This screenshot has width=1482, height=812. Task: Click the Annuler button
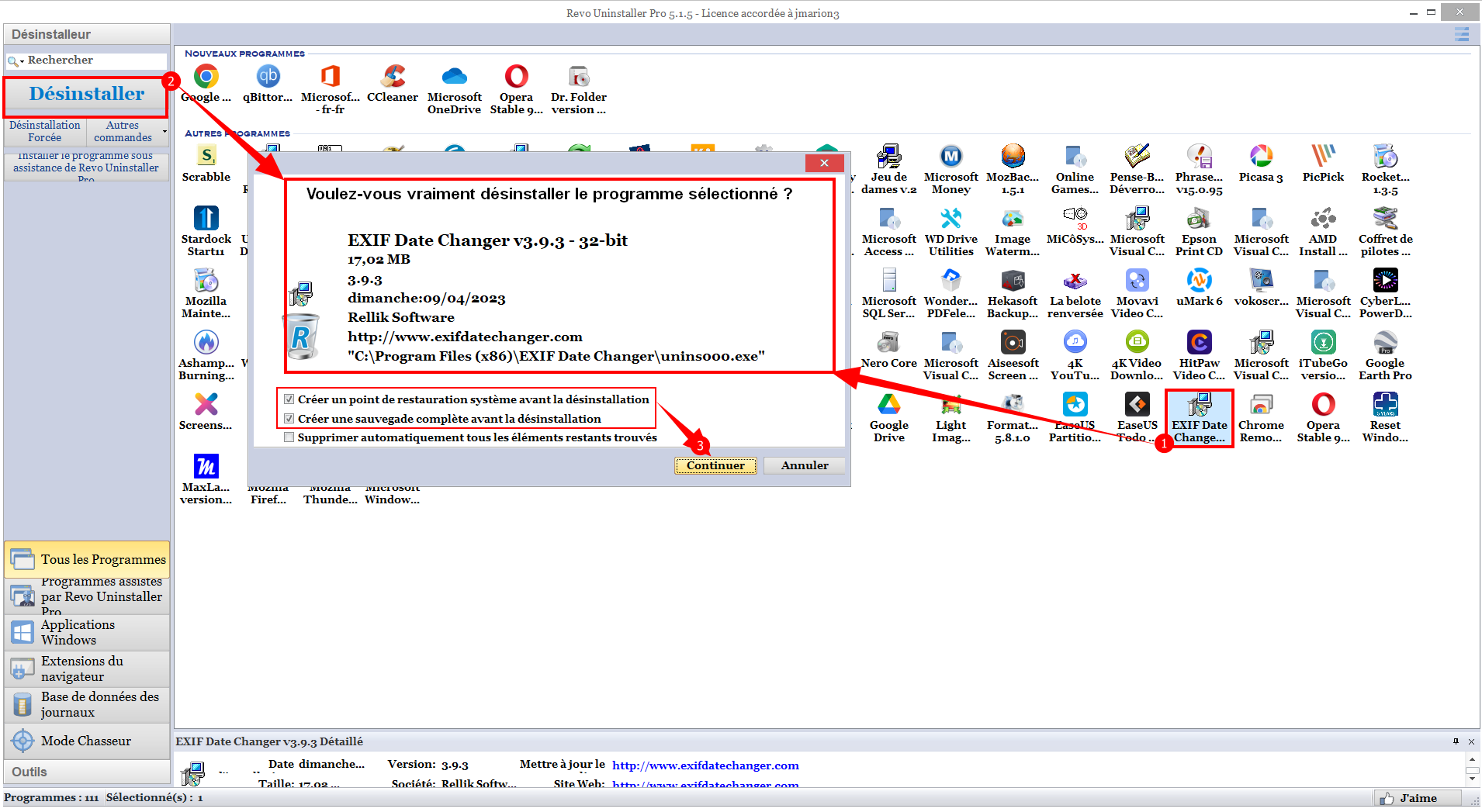[x=805, y=465]
